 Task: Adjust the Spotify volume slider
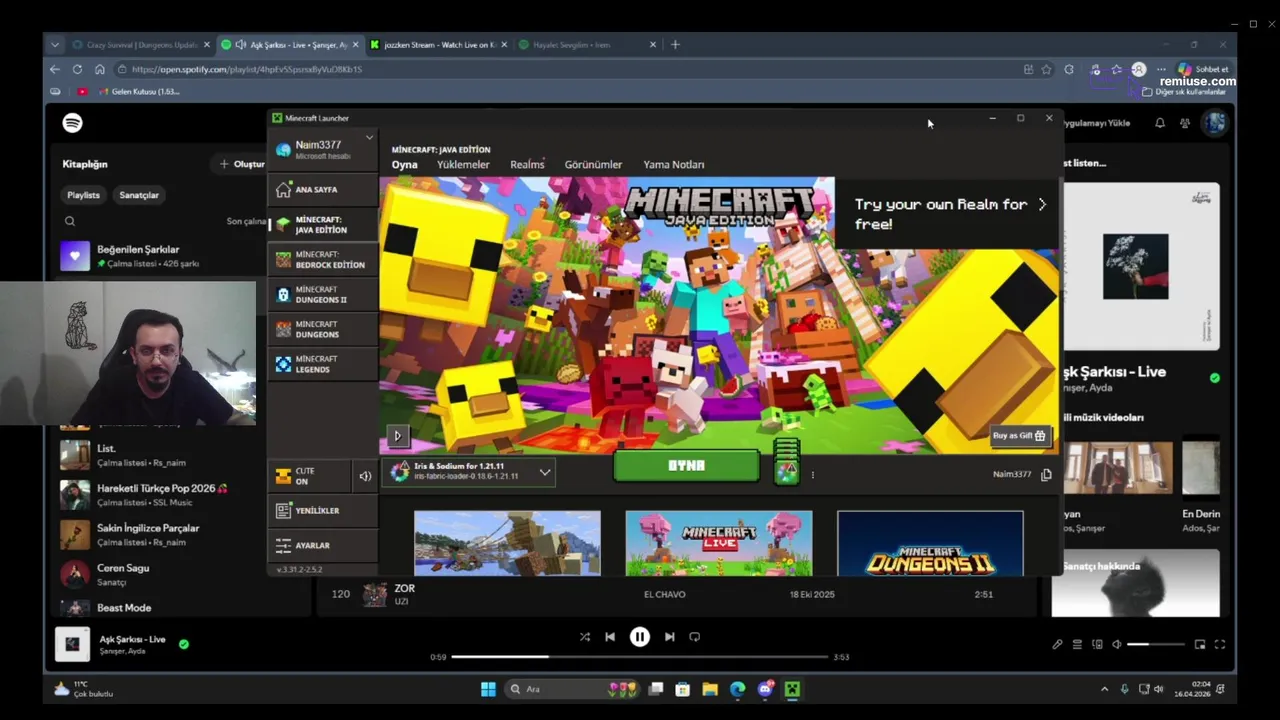click(1155, 644)
